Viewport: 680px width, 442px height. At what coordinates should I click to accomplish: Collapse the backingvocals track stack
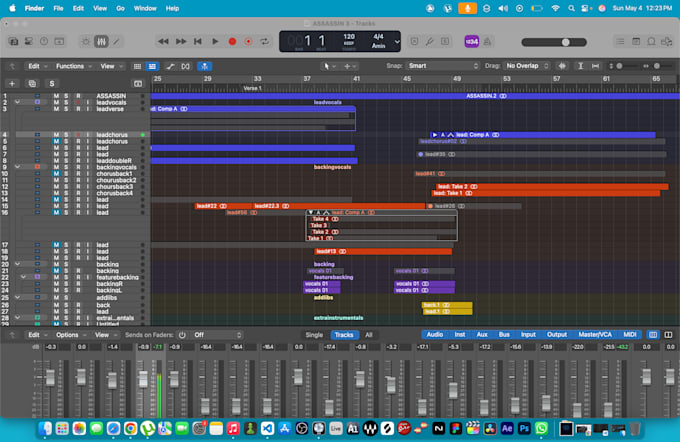(17, 167)
